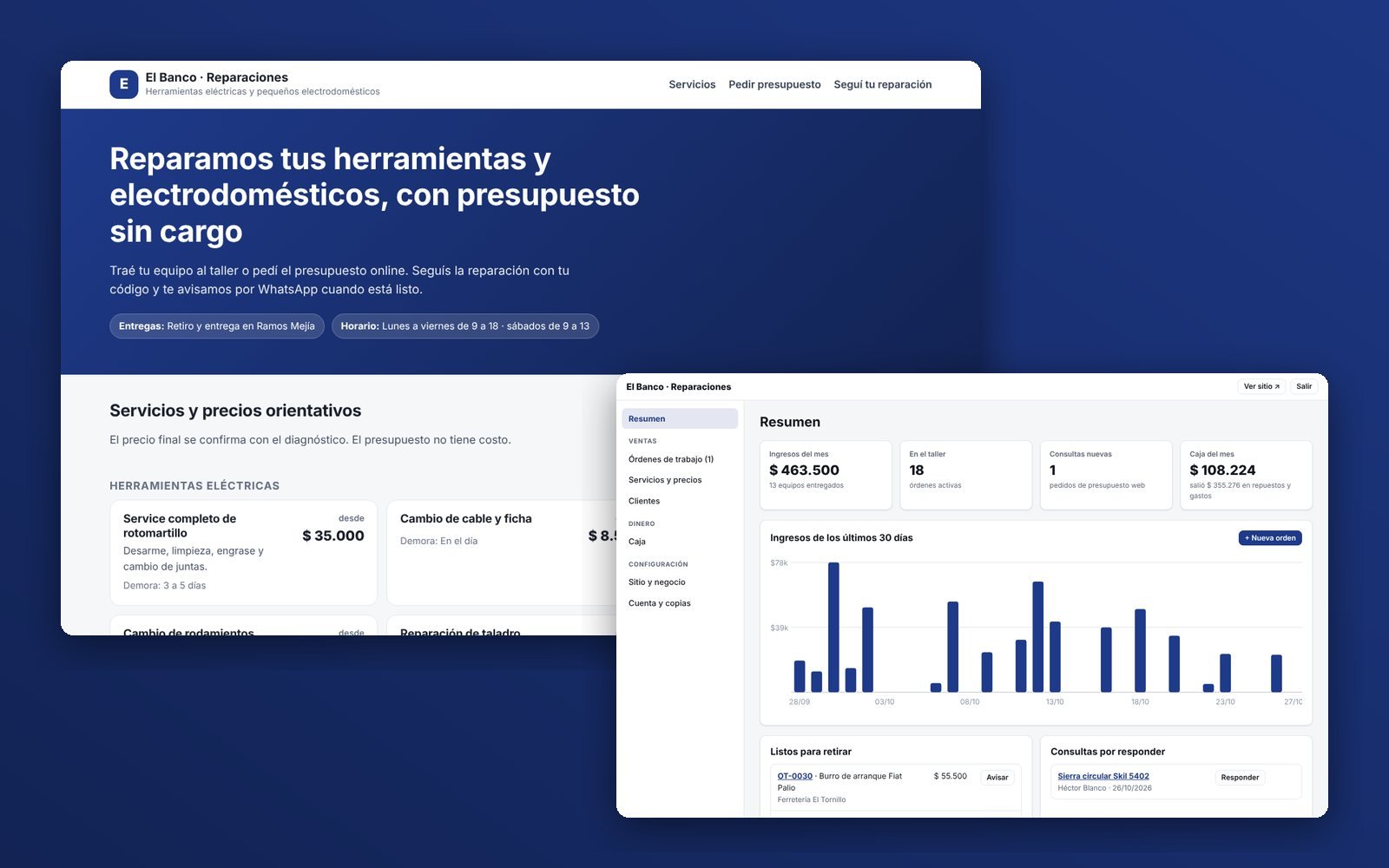
Task: Click the Caja del mes card
Action: click(1246, 475)
